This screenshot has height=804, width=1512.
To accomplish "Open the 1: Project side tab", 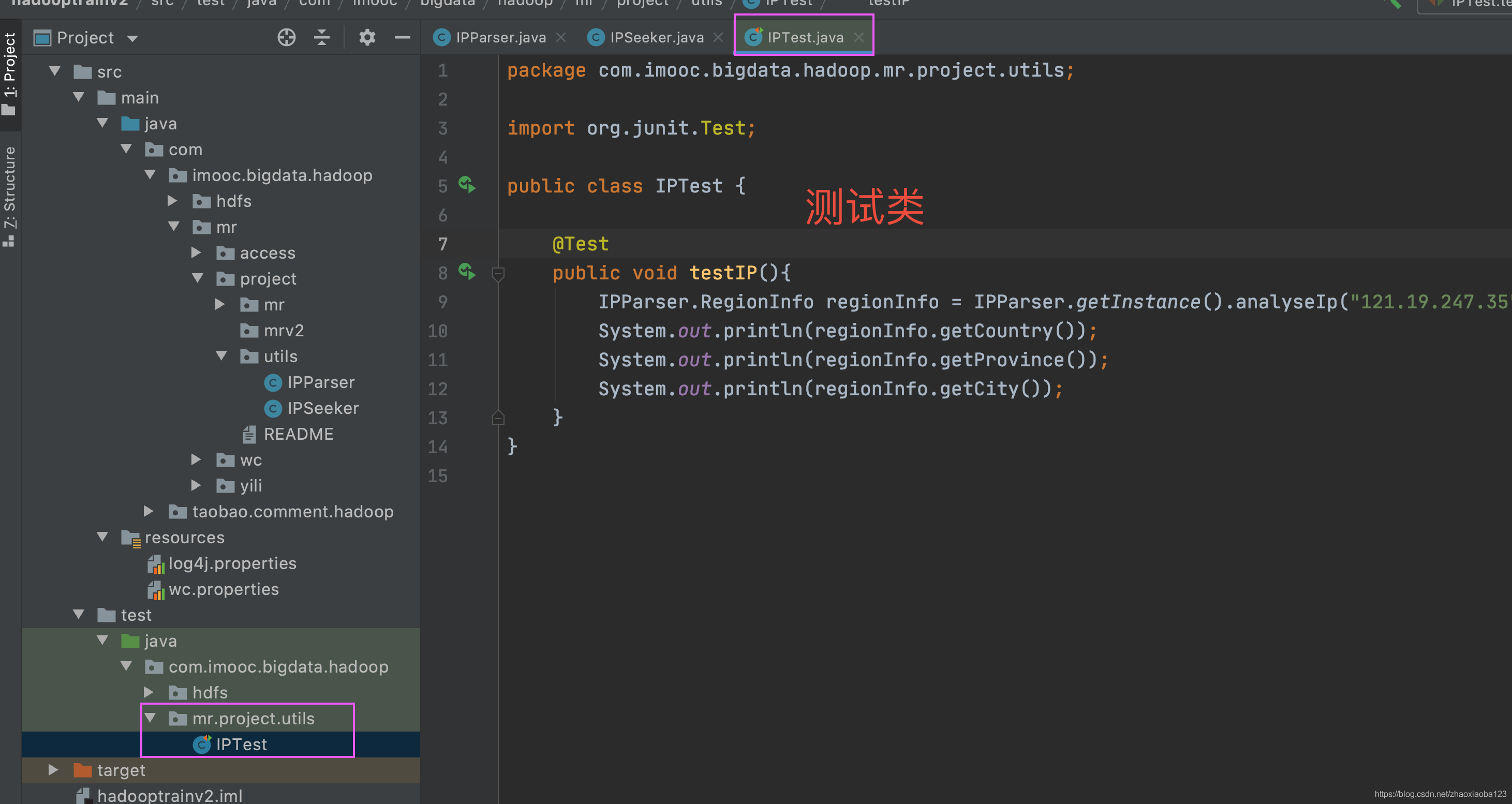I will [x=10, y=73].
